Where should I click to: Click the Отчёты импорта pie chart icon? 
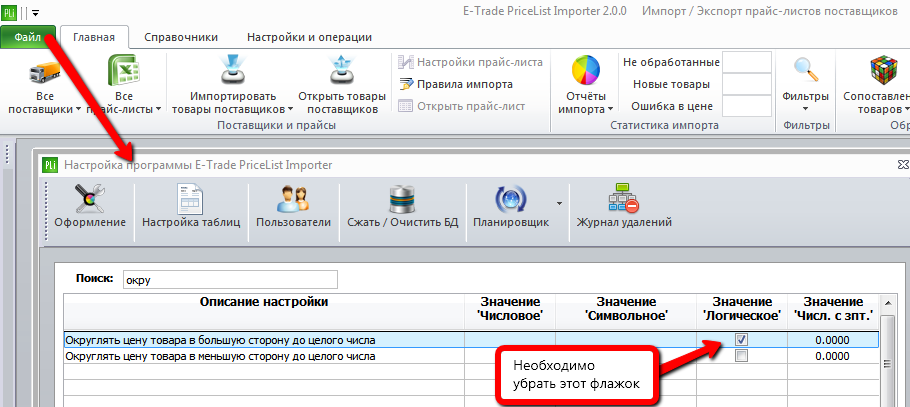tap(586, 71)
